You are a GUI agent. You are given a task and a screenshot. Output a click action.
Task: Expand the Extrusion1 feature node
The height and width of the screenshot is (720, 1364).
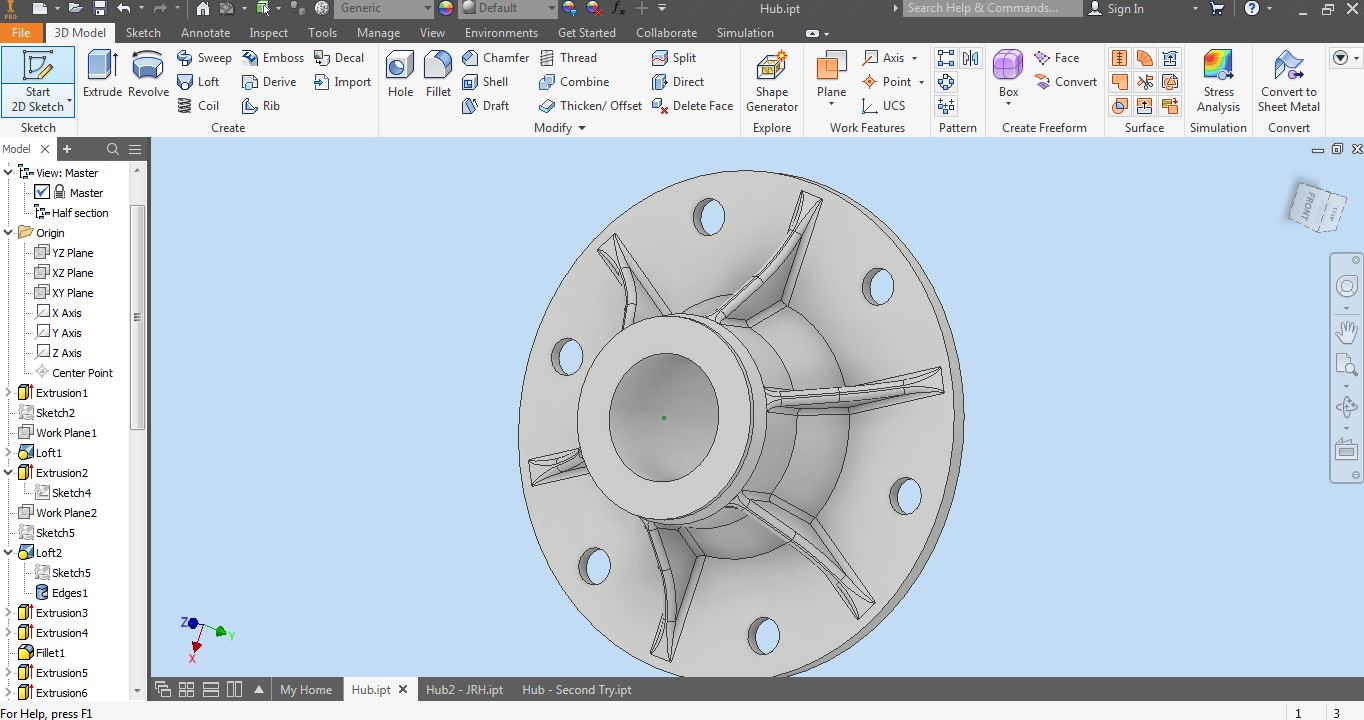[8, 393]
